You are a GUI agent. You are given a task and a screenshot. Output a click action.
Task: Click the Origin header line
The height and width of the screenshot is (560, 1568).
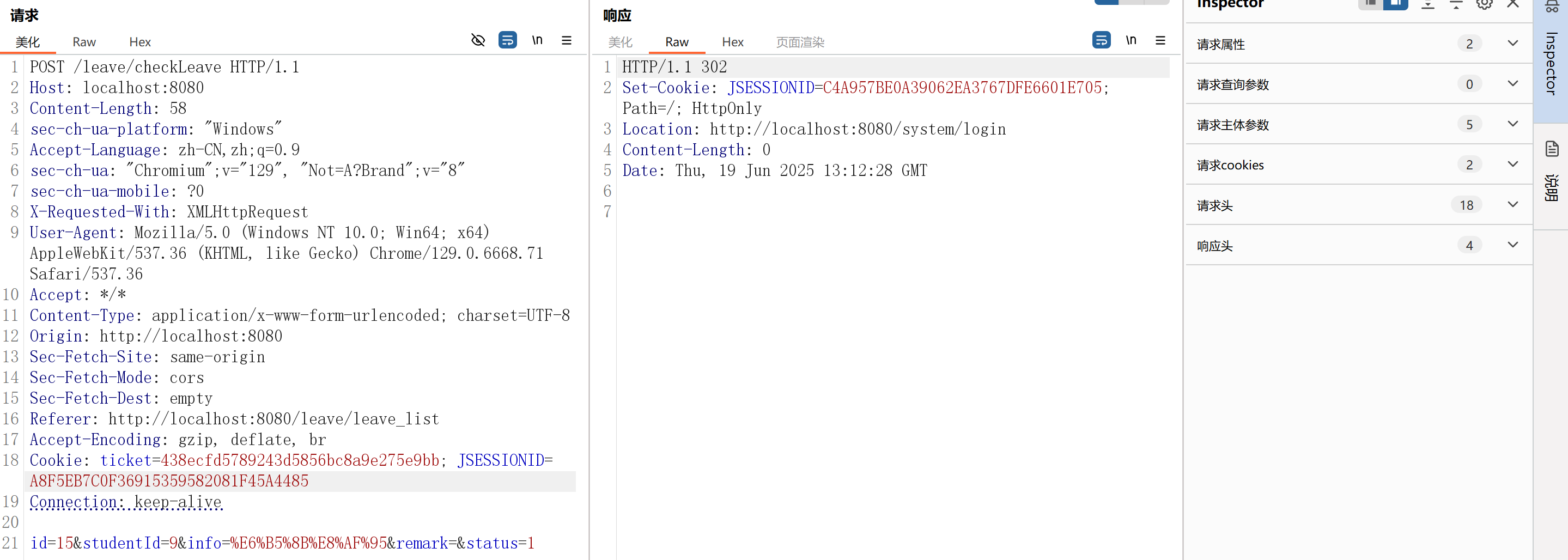pos(156,336)
